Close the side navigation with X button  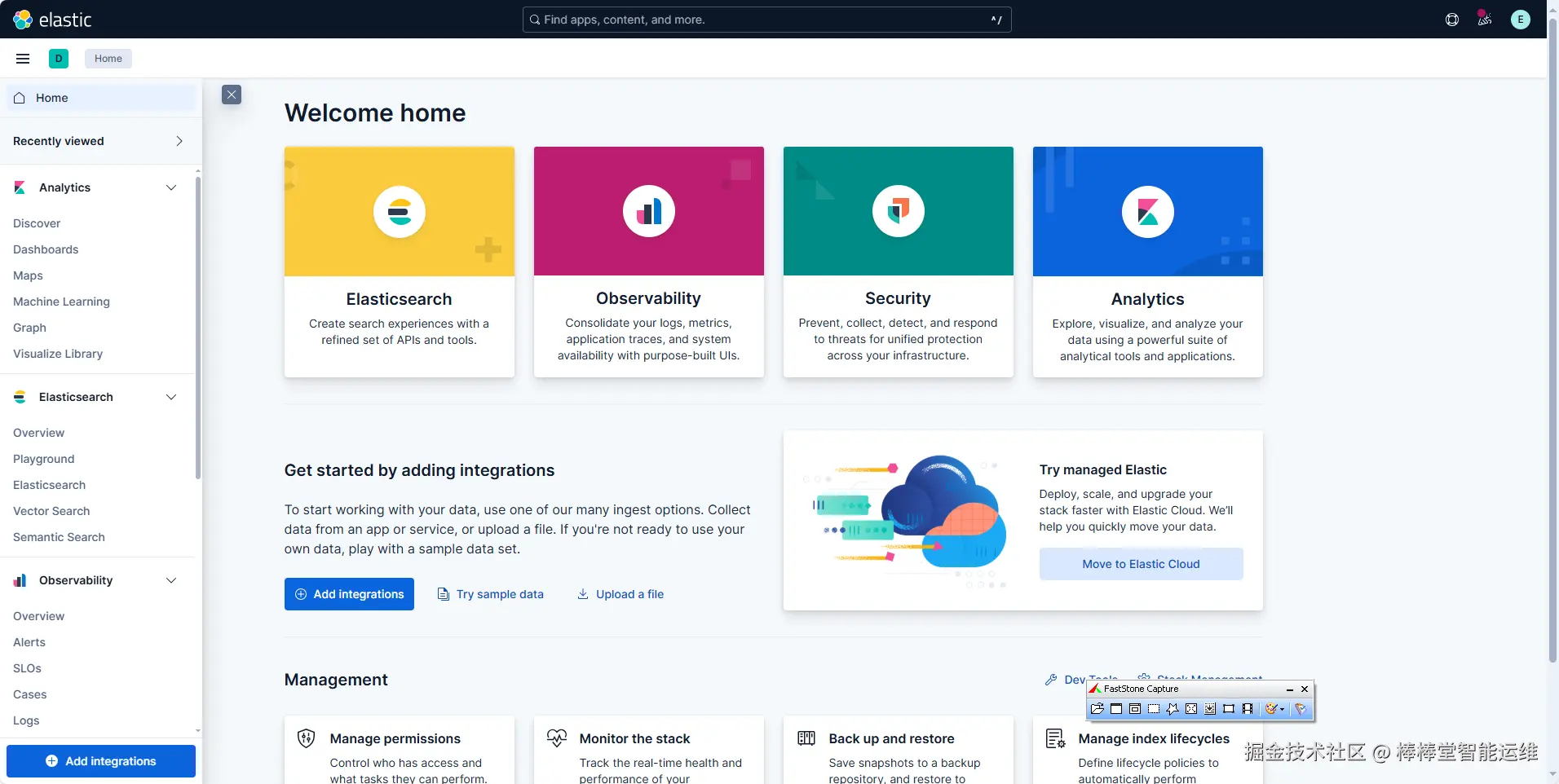point(232,95)
